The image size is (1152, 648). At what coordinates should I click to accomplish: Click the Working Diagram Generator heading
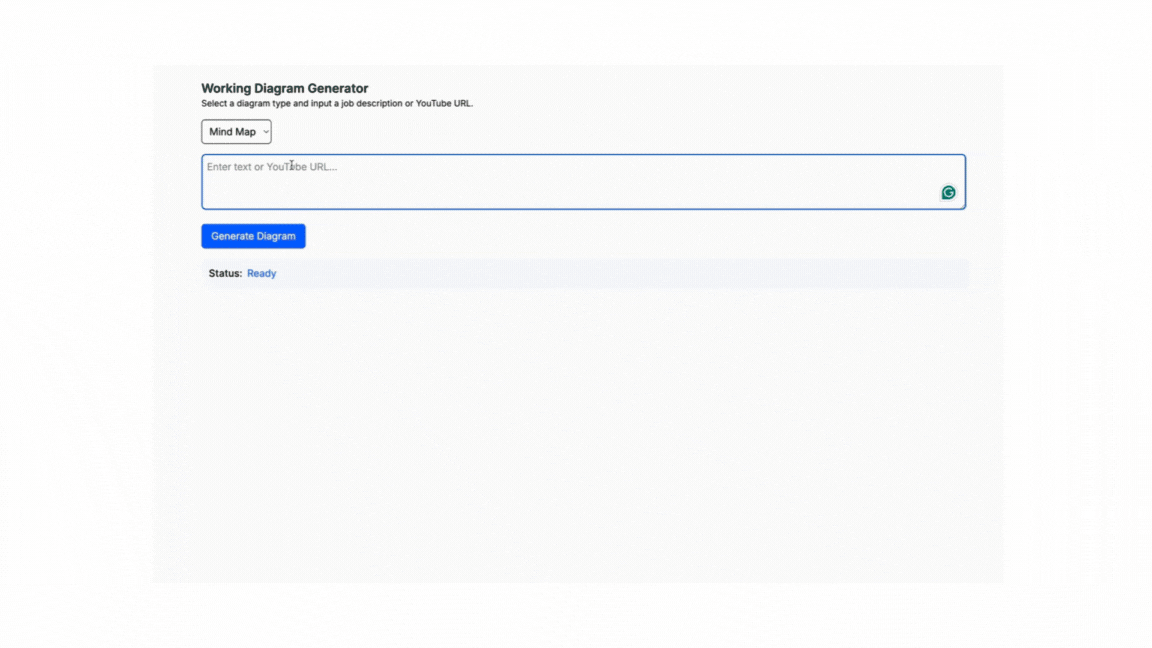(284, 88)
